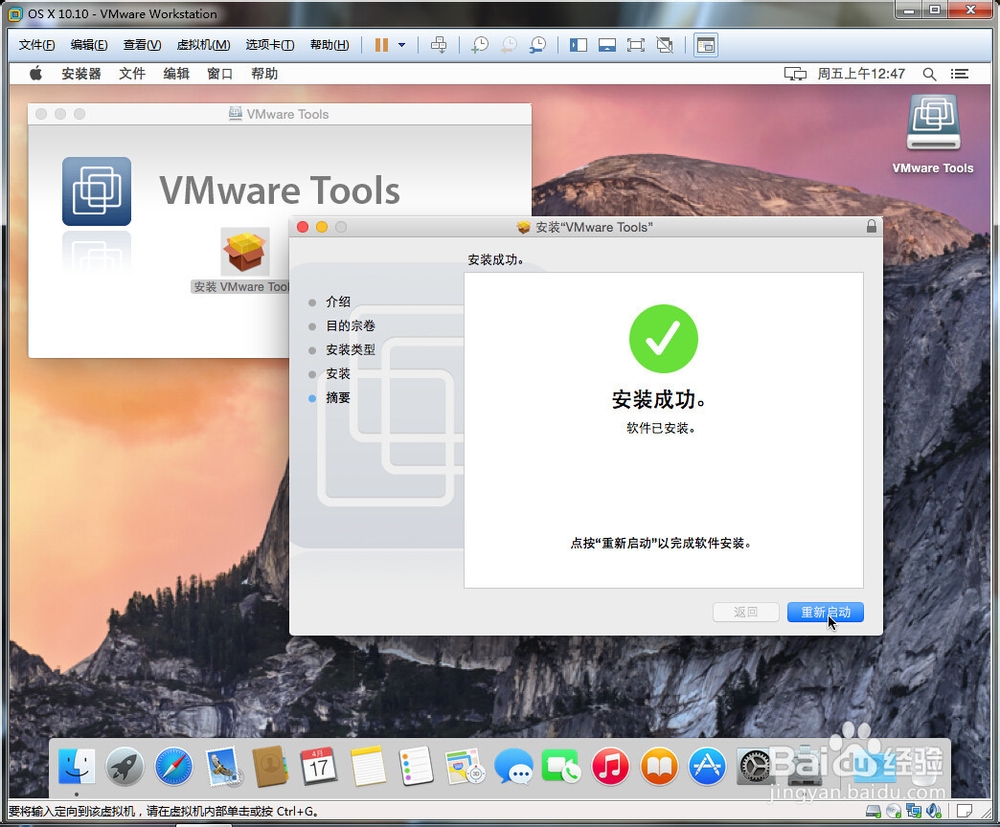Viewport: 1000px width, 827px height.
Task: Open the Apple menu in macOS menu bar
Action: (36, 73)
